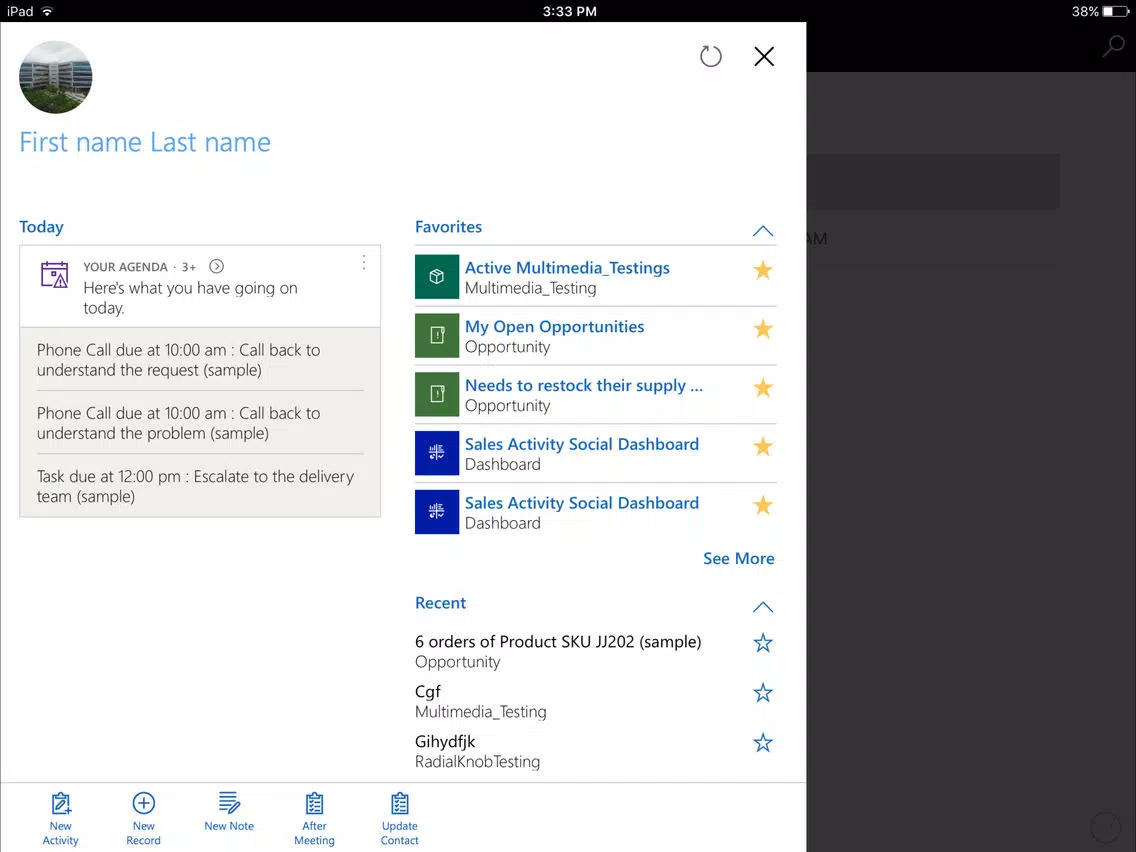Open My Open Opportunities link
The image size is (1136, 852).
(x=554, y=327)
